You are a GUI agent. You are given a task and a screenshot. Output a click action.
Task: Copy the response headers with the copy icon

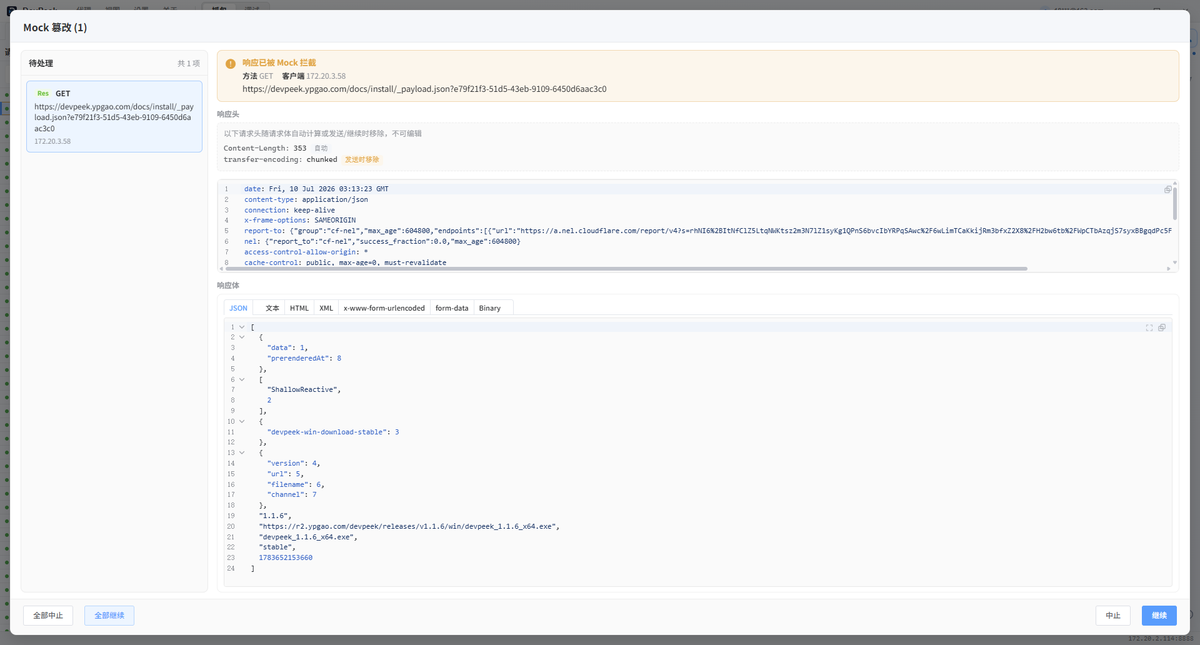1167,189
